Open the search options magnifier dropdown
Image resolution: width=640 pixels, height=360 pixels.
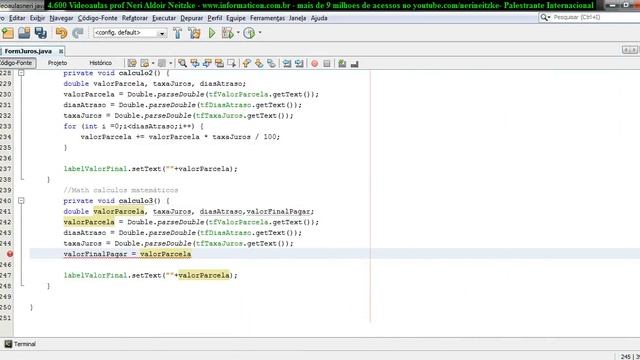545,17
